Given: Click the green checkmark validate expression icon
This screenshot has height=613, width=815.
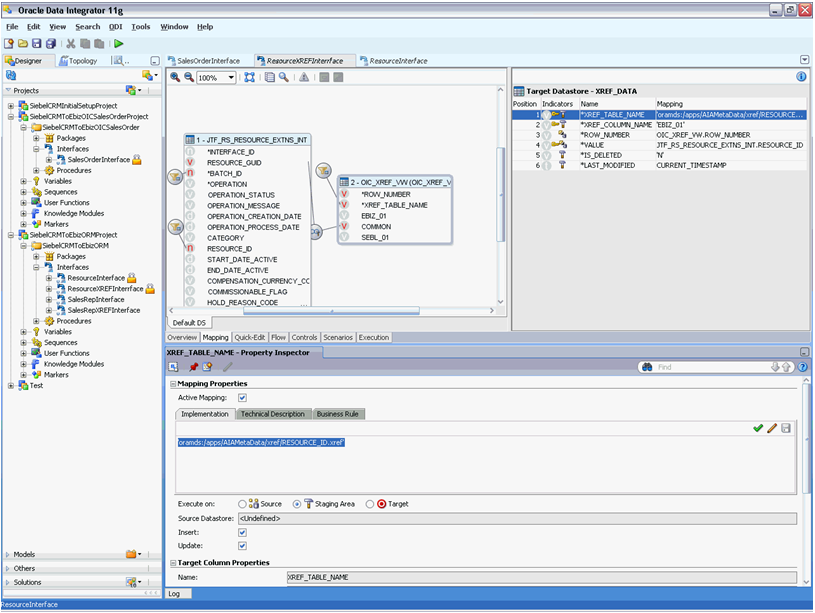Looking at the screenshot, I should point(758,428).
